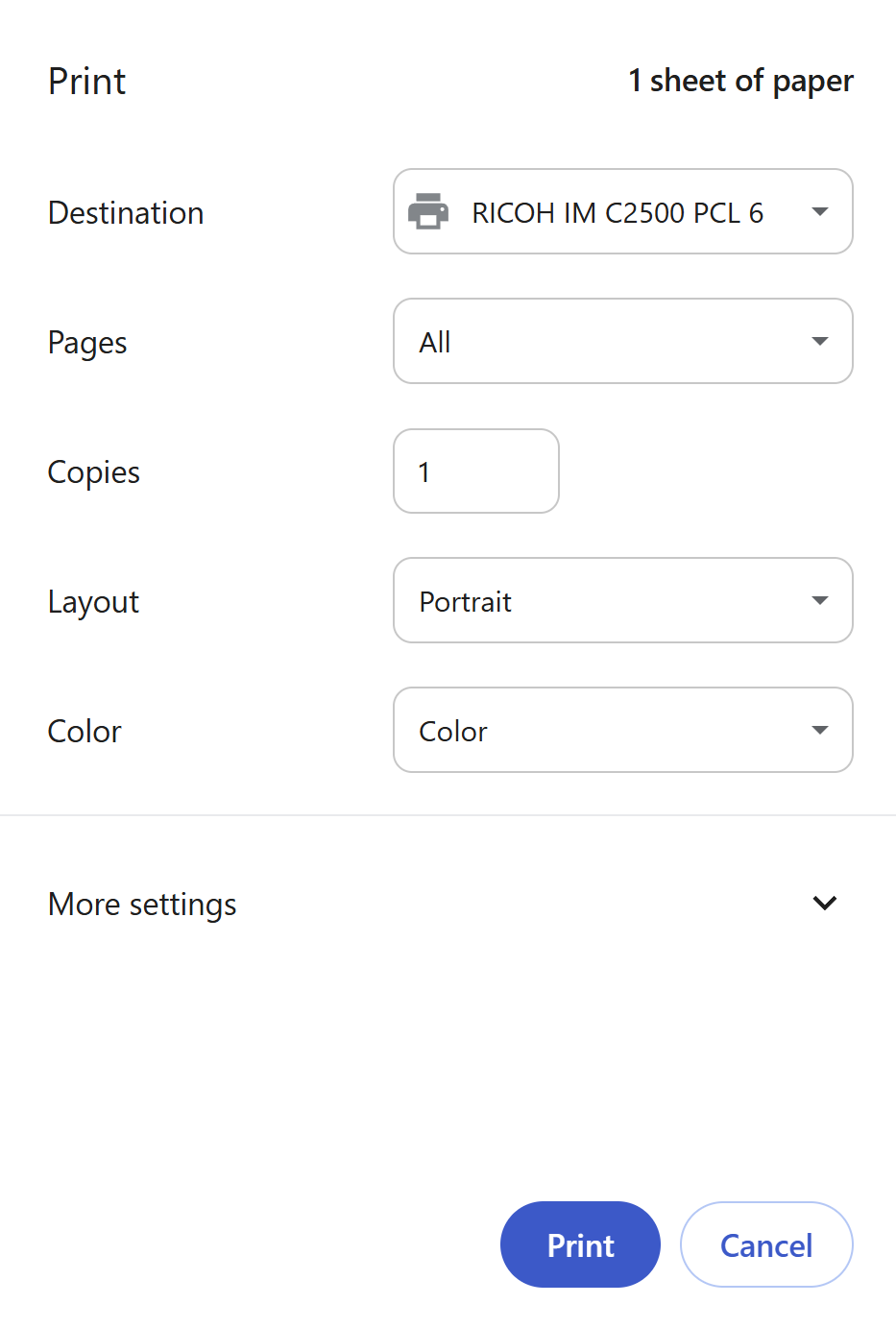Click the Copies row label

pos(92,471)
